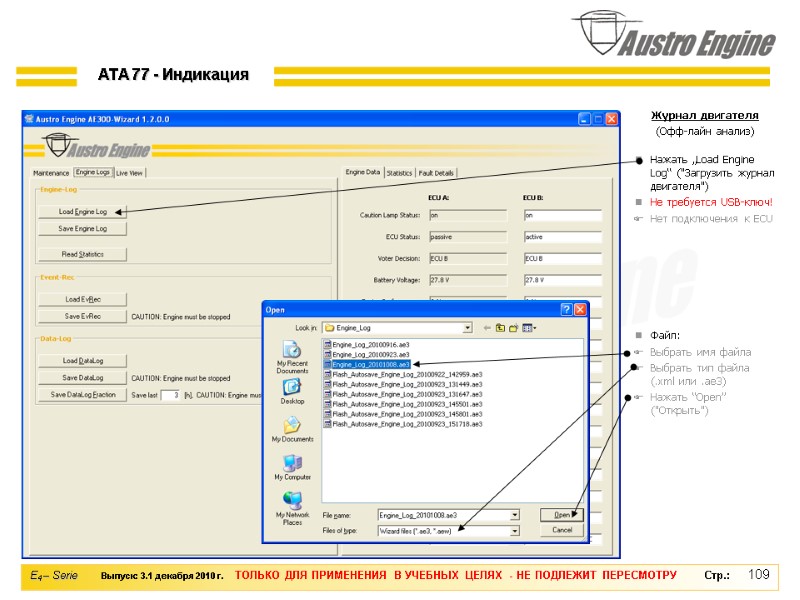Screen dimensions: 800x600
Task: Go to Desktop shortcut in Open dialog
Action: pyautogui.click(x=292, y=392)
